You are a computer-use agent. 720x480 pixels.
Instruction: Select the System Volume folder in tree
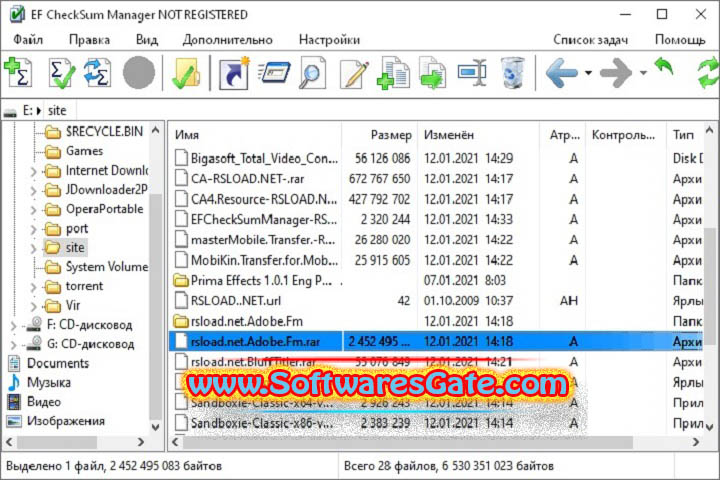coord(96,267)
